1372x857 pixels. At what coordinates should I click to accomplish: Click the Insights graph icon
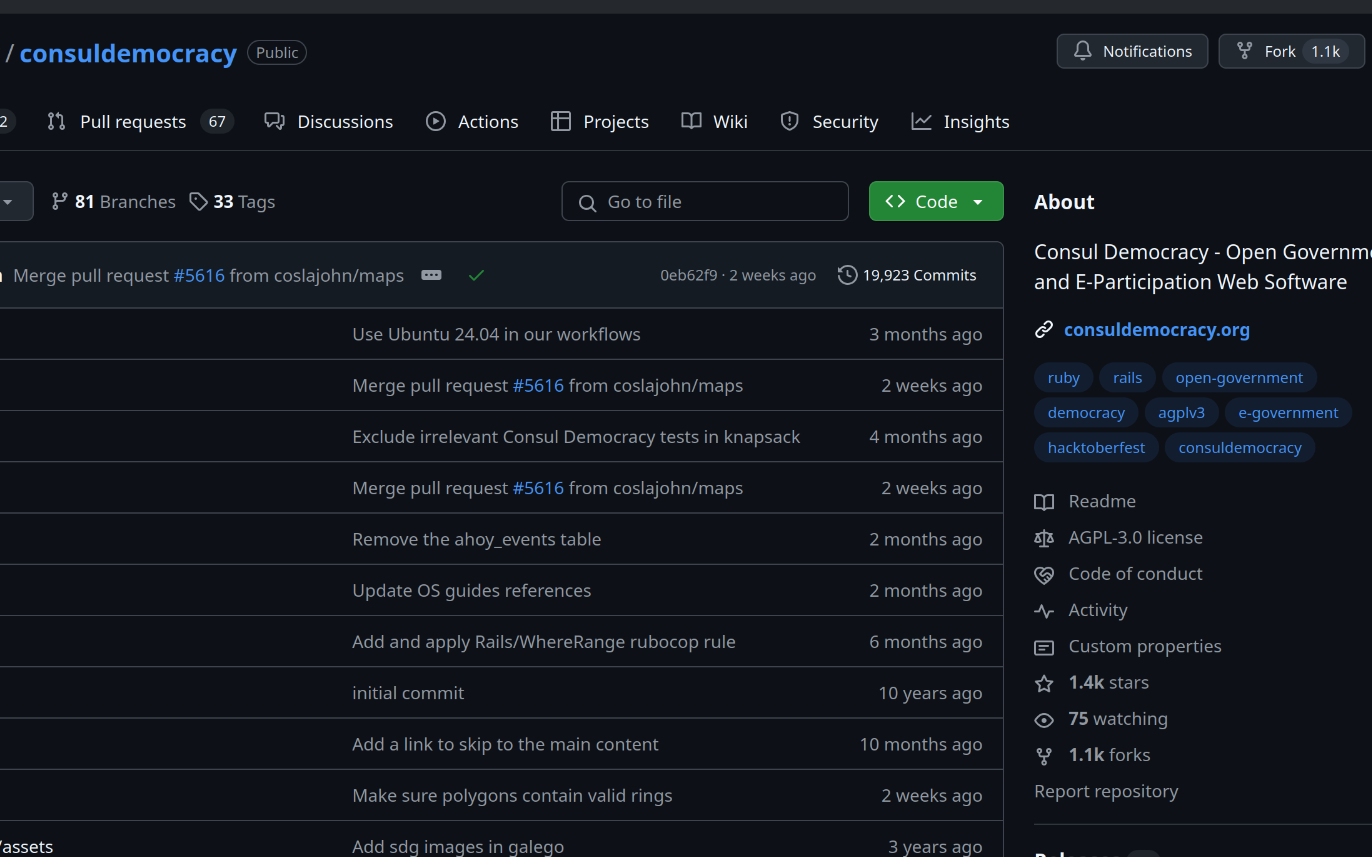tap(921, 121)
